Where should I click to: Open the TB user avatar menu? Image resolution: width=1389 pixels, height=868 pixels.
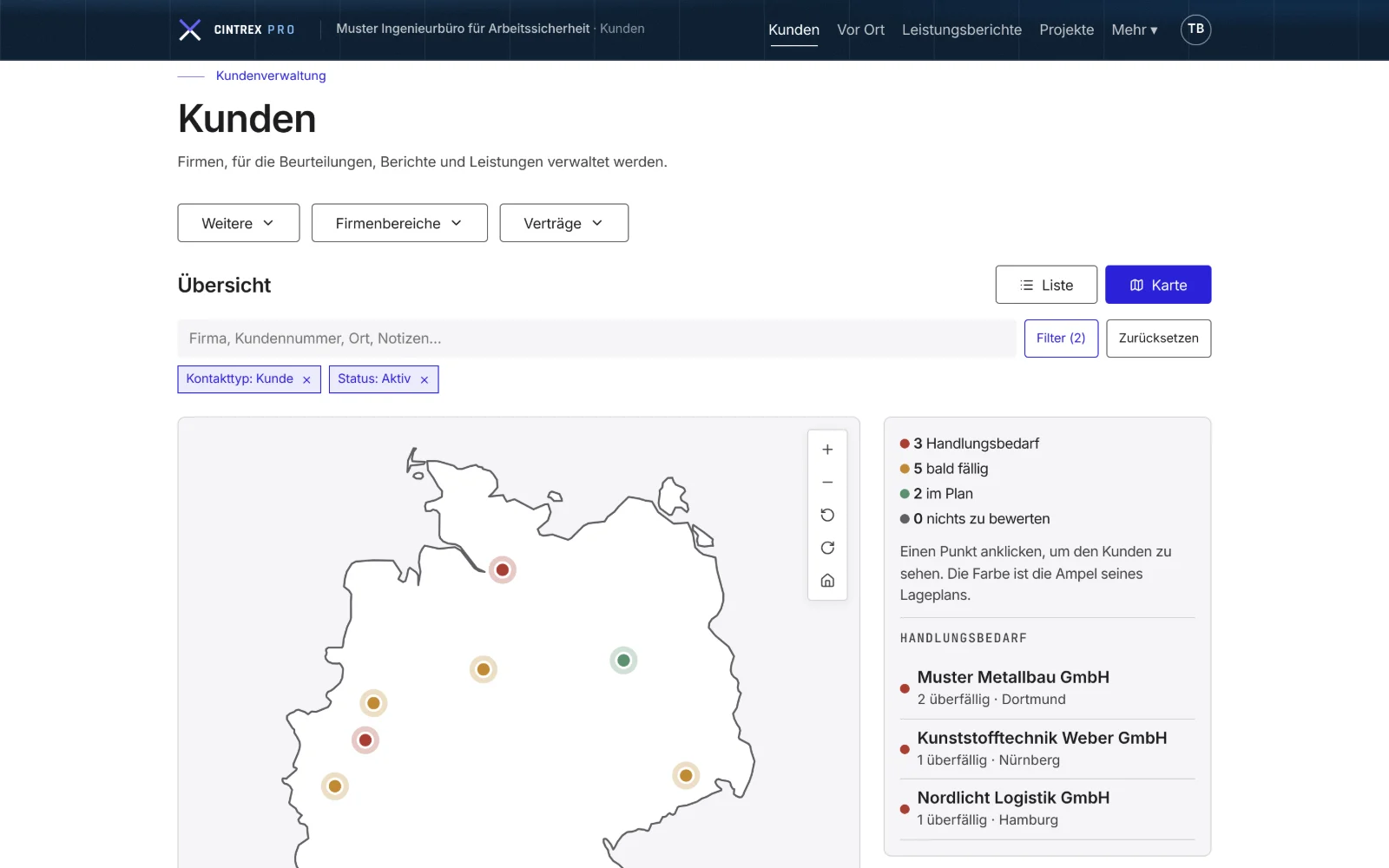pos(1195,30)
